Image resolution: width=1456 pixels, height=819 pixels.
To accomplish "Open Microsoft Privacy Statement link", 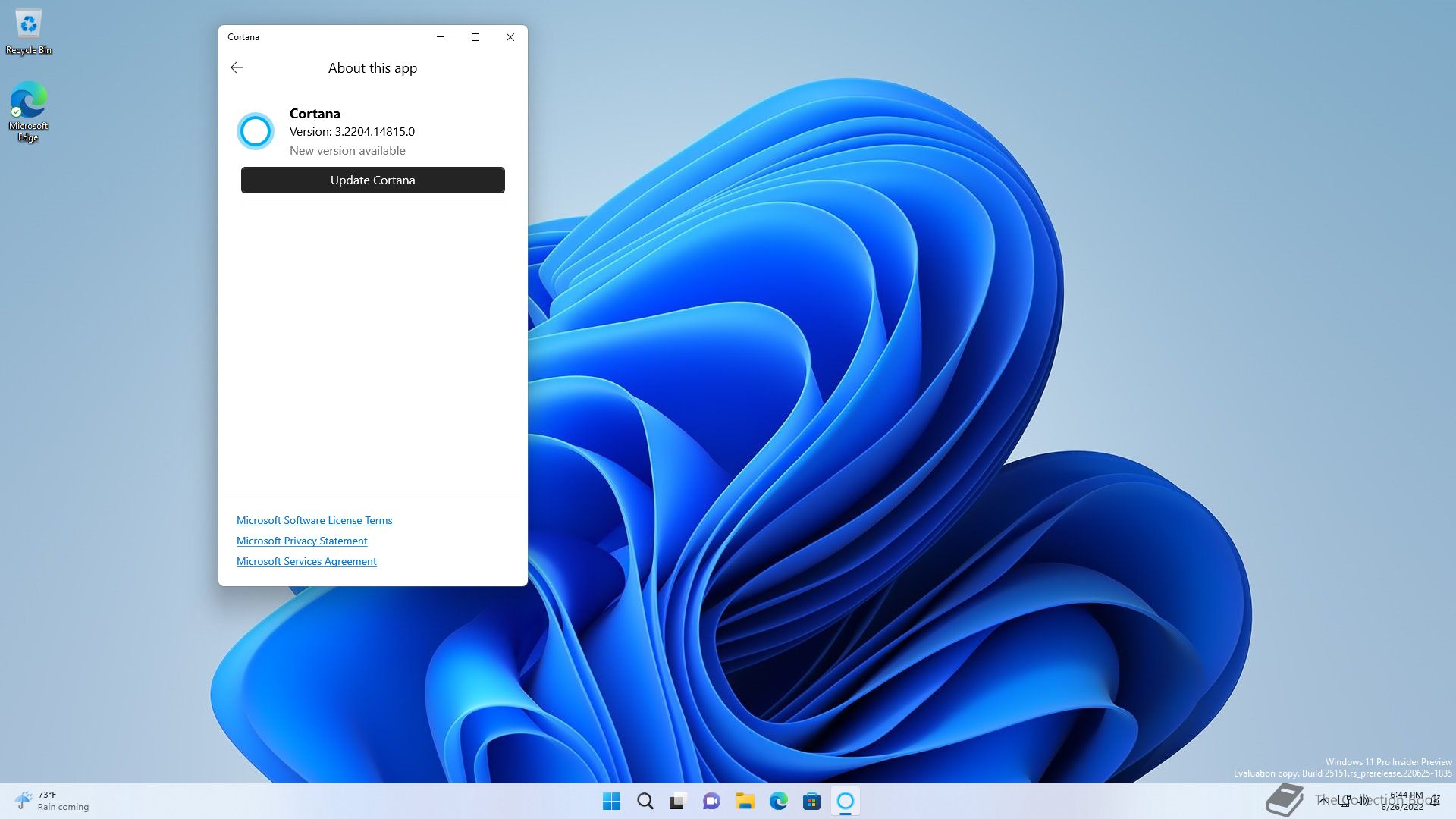I will (302, 541).
